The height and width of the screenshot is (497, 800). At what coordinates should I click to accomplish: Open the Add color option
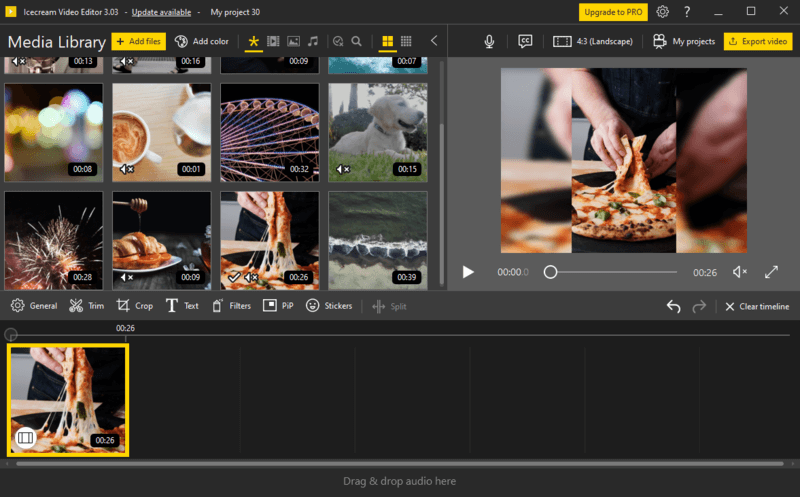point(202,41)
